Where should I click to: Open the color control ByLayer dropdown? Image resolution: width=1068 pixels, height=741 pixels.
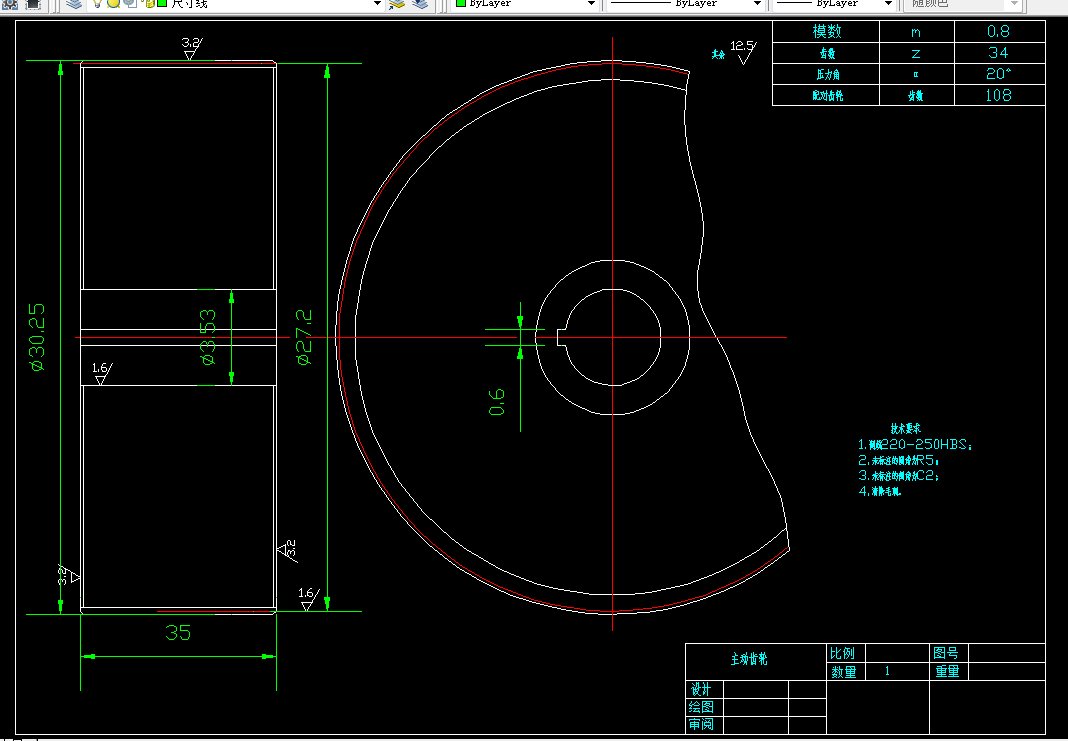pyautogui.click(x=592, y=3)
